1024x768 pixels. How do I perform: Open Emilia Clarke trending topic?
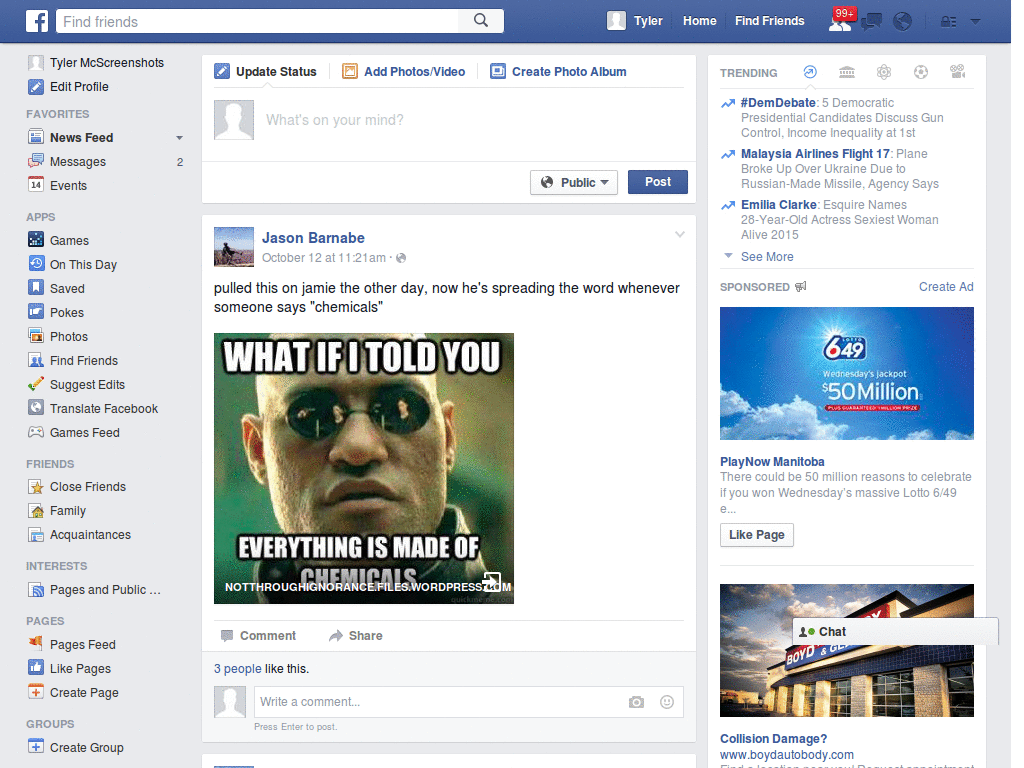click(x=778, y=204)
